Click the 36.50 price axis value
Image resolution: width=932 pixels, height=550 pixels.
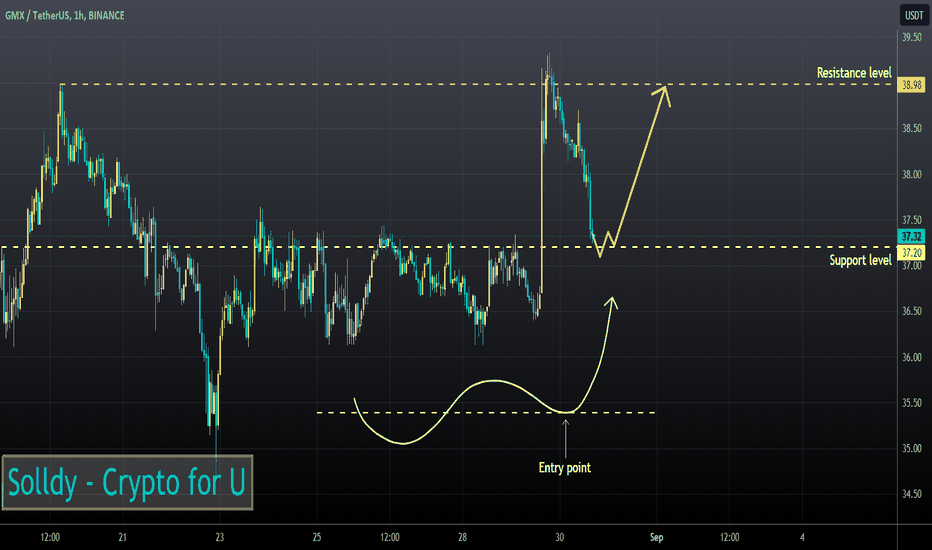click(x=911, y=312)
